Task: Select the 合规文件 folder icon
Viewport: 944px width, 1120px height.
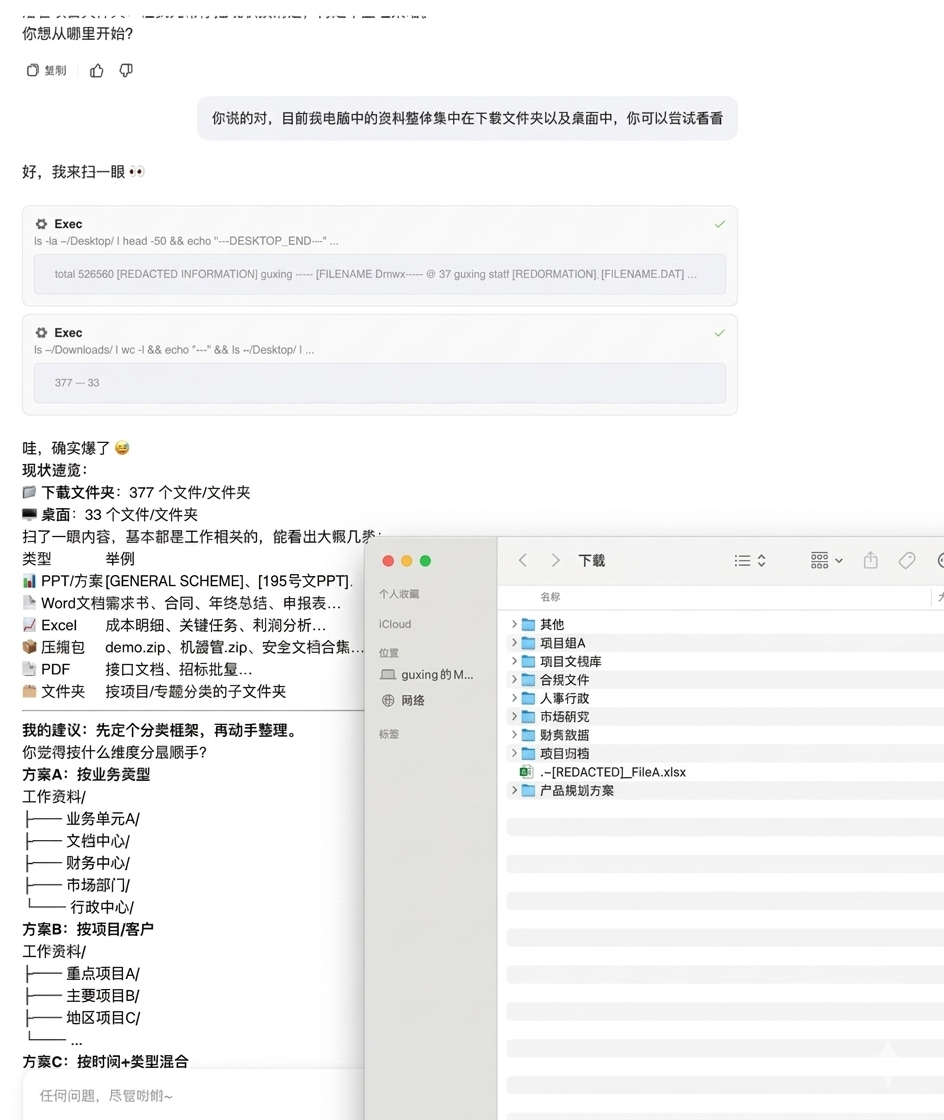Action: pyautogui.click(x=528, y=680)
